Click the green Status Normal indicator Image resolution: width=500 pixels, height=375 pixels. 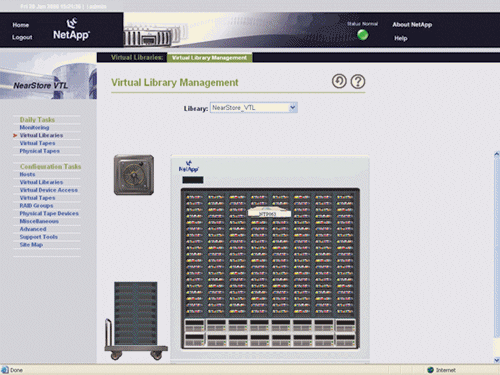click(362, 35)
